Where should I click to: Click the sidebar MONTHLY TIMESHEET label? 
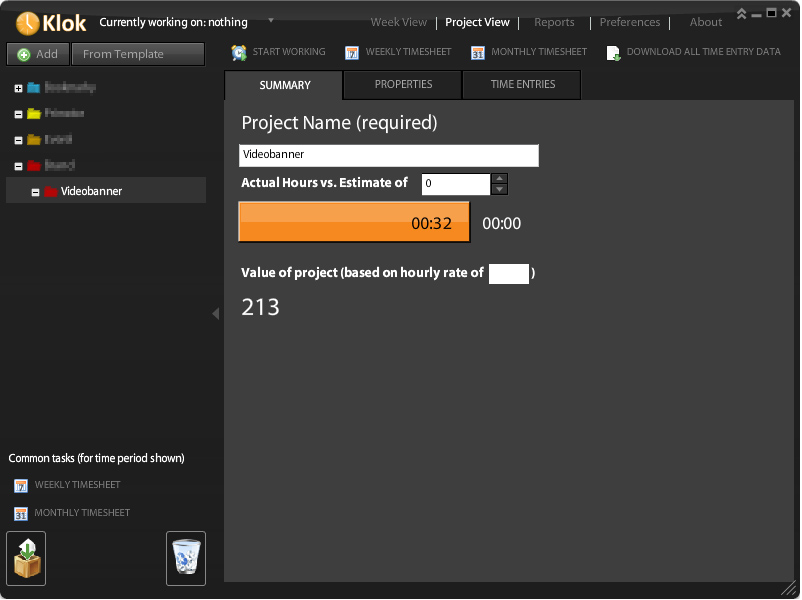[82, 513]
